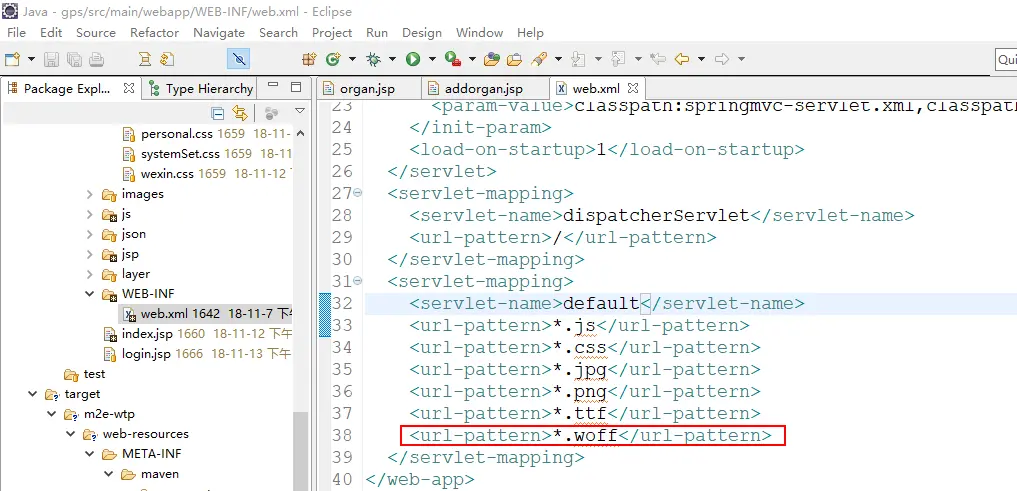The width and height of the screenshot is (1017, 491).
Task: Click the New Java Class icon
Action: point(333,60)
